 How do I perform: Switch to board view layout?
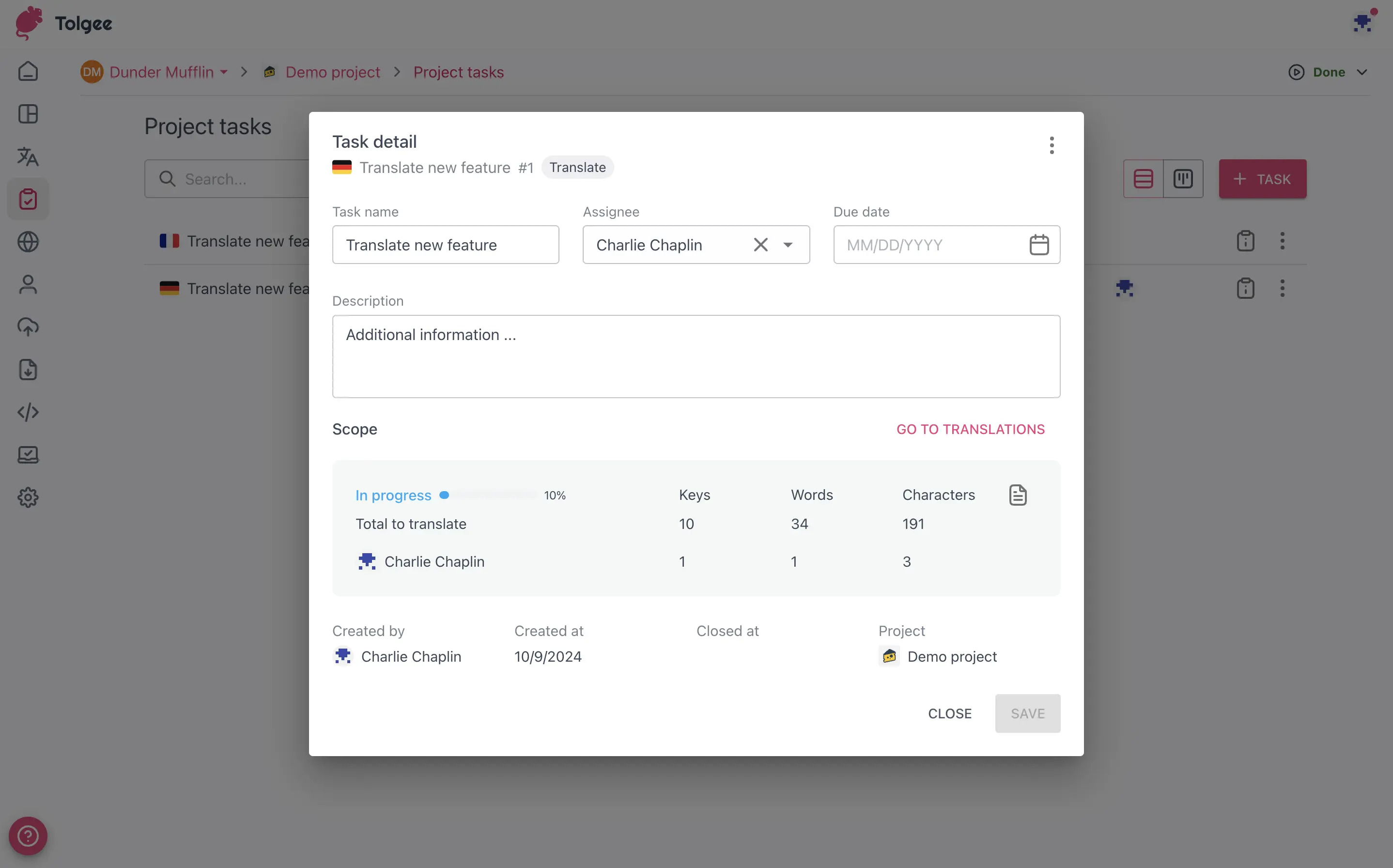coord(1183,179)
